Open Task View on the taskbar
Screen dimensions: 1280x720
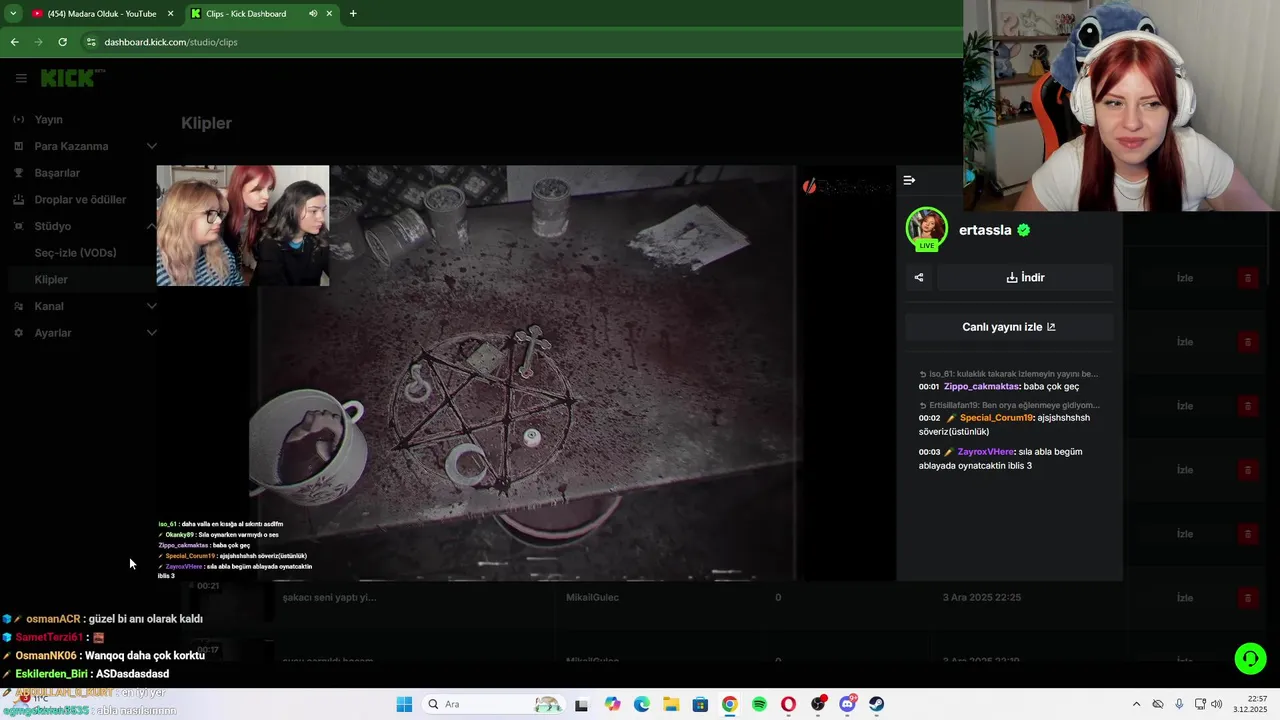(x=581, y=704)
